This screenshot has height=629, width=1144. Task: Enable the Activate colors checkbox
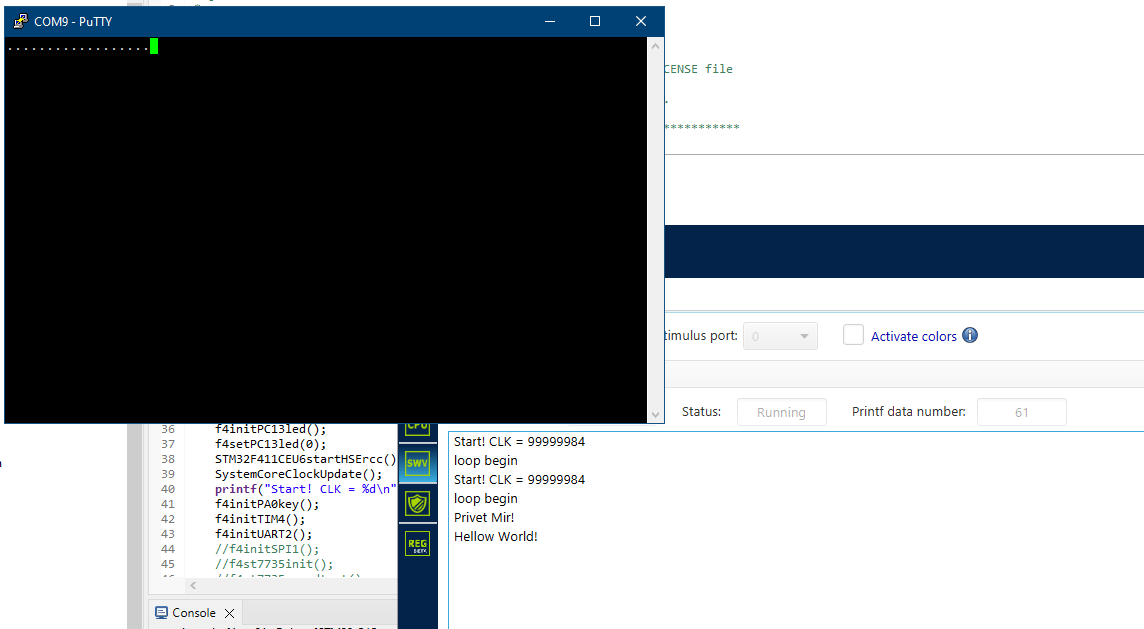coord(853,336)
